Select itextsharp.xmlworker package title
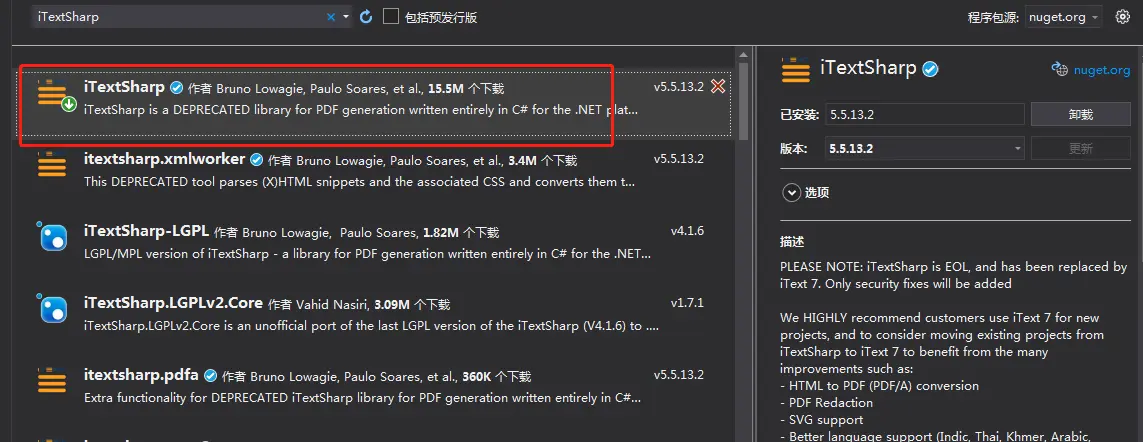Screen dimensions: 1143x442 pyautogui.click(x=165, y=159)
